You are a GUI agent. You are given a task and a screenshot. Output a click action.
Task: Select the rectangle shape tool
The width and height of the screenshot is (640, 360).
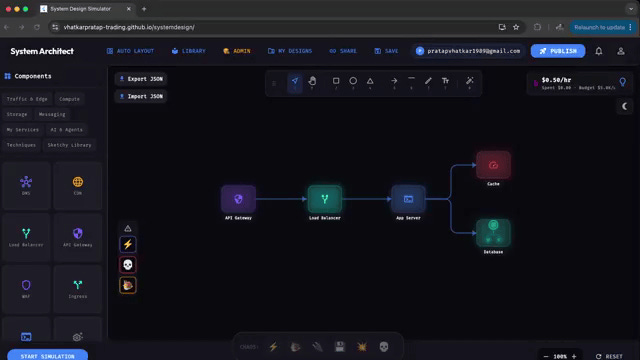coord(336,81)
